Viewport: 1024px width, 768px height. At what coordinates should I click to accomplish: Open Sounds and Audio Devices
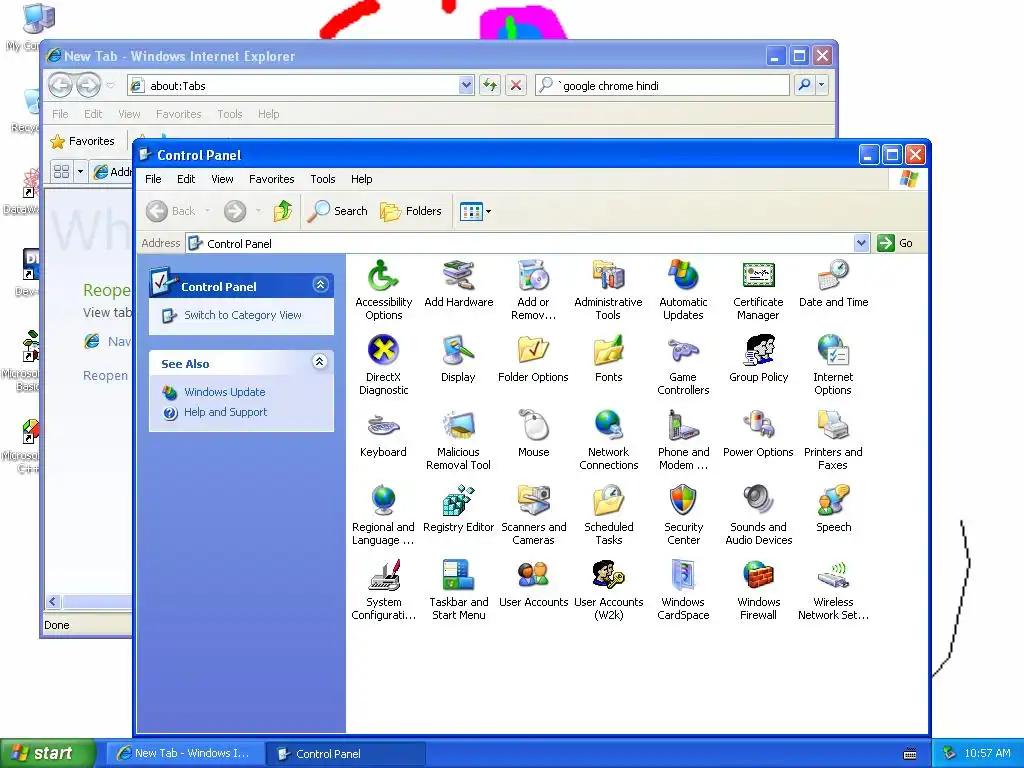click(758, 515)
